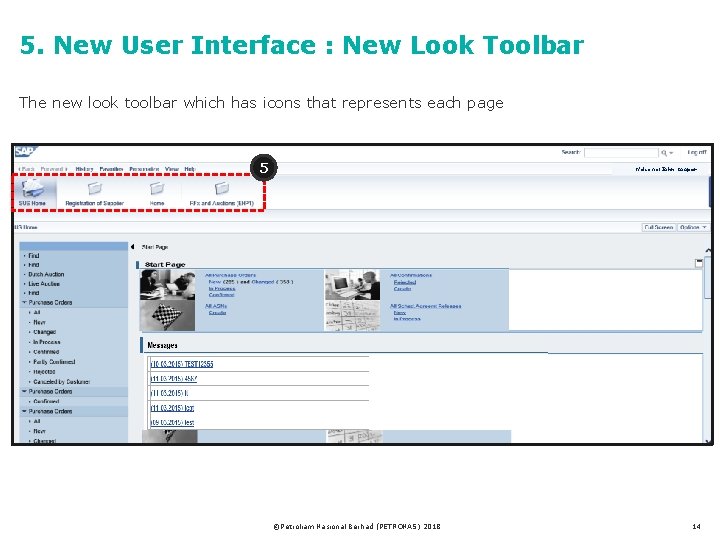The image size is (720, 540).
Task: Select All under first Purchase Orders
Action: click(37, 312)
